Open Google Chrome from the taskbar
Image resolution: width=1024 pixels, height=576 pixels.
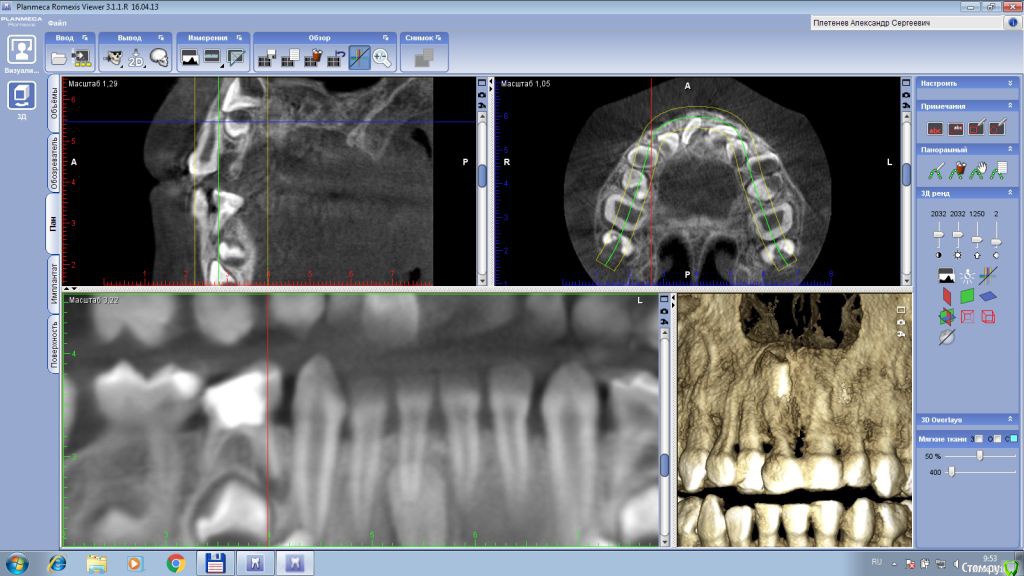tap(176, 563)
